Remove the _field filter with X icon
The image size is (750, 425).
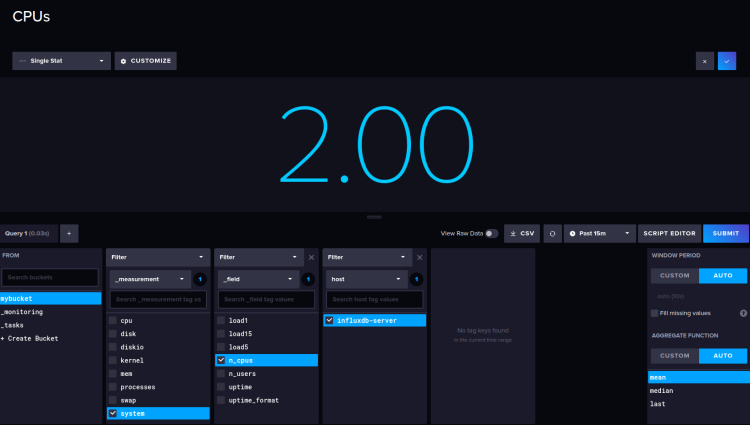click(312, 257)
